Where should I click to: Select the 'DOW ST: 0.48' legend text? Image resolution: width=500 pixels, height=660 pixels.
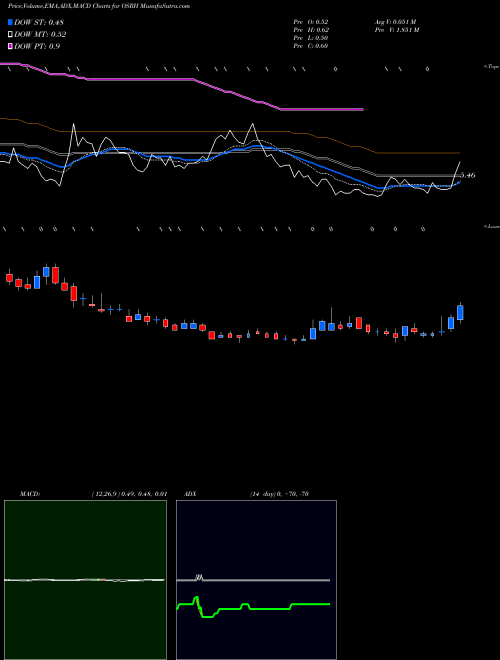39,22
